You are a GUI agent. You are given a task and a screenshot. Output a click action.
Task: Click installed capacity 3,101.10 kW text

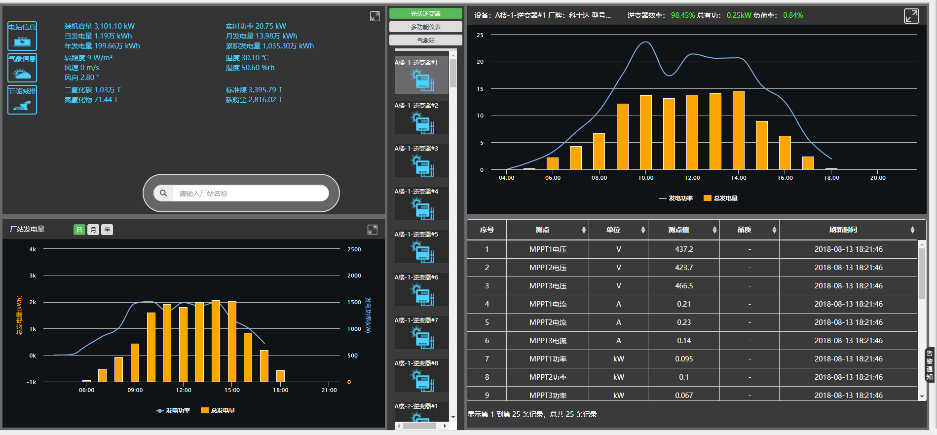pyautogui.click(x=98, y=26)
